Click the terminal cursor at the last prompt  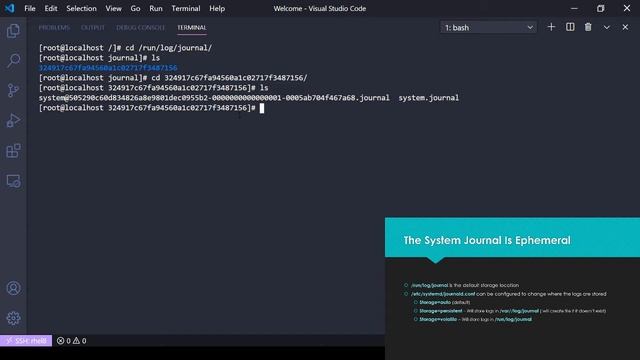262,108
